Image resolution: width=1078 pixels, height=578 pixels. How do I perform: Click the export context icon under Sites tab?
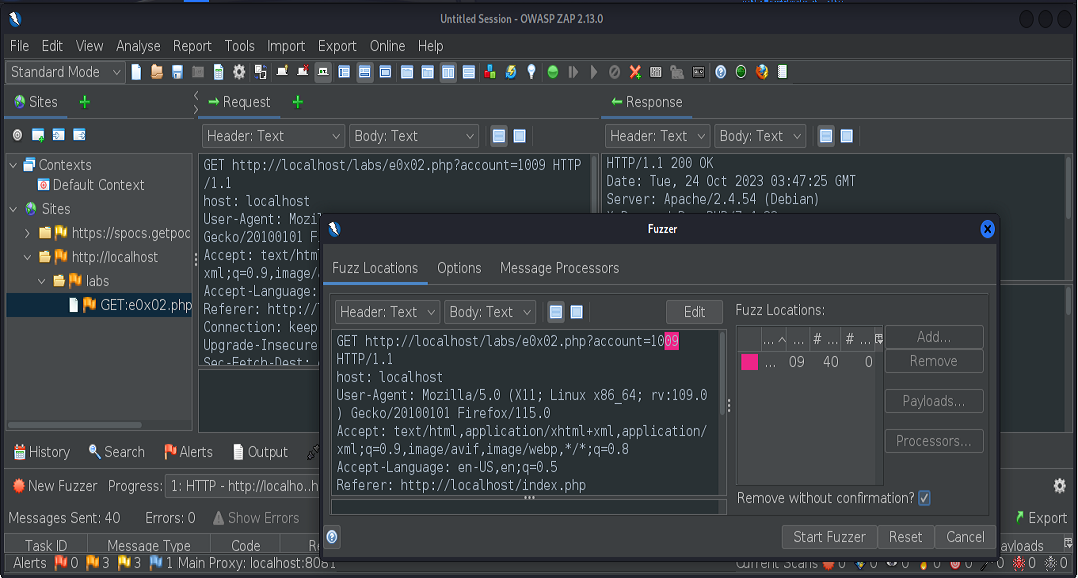pyautogui.click(x=80, y=135)
